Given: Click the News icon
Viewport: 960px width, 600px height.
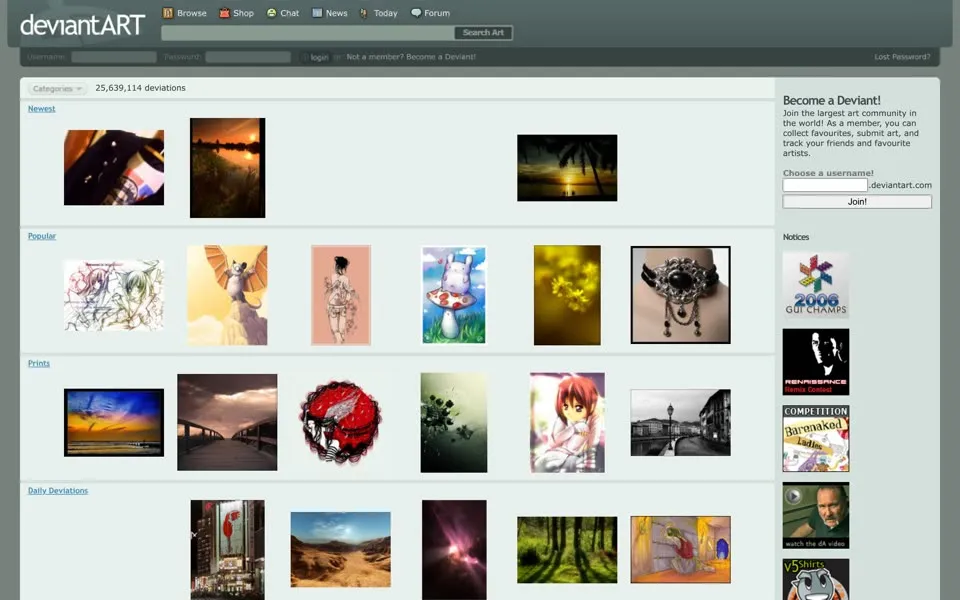Looking at the screenshot, I should coord(317,13).
